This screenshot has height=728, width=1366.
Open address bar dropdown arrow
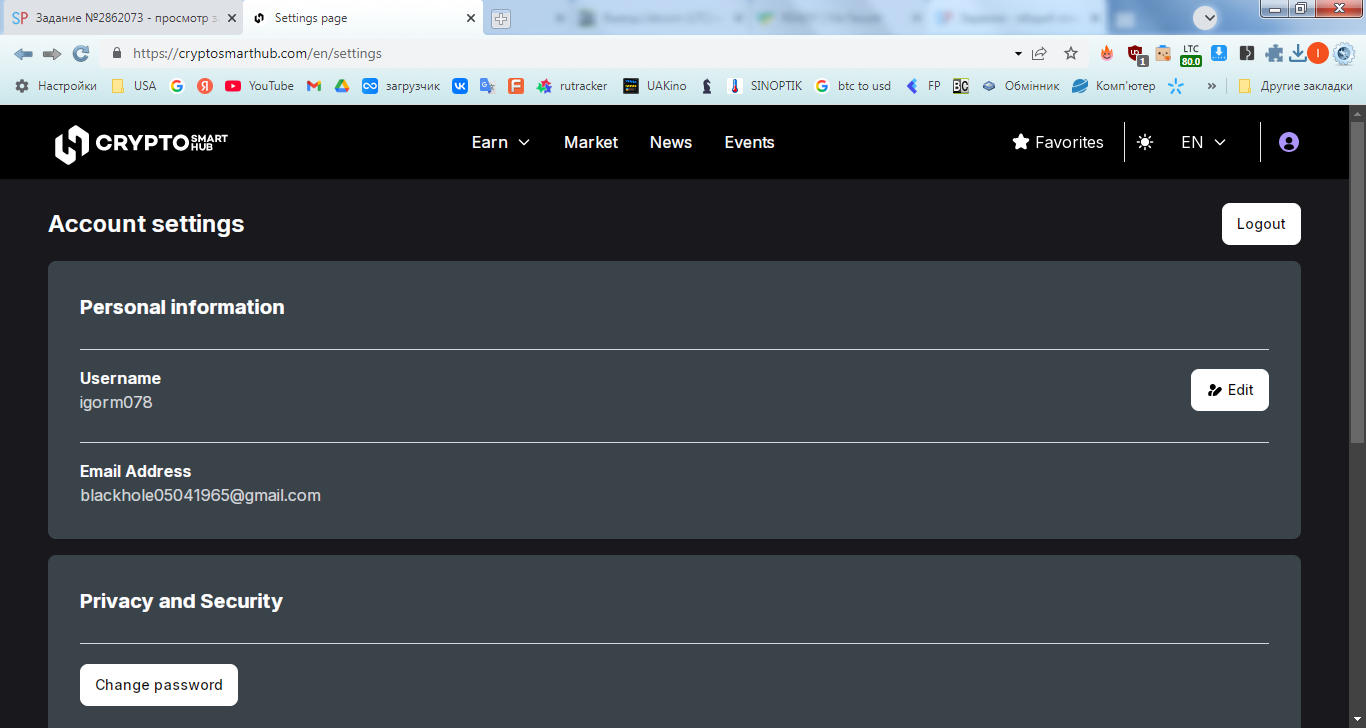(x=1018, y=53)
